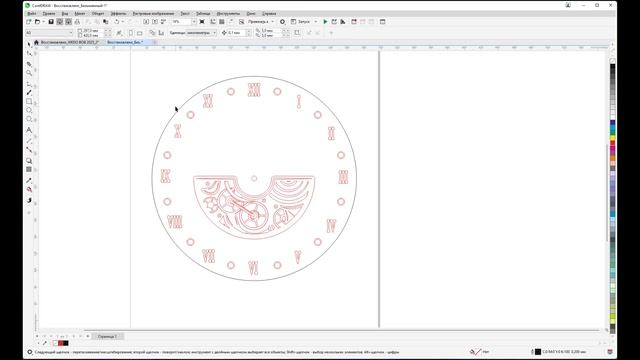Screen dimensions: 640x360
Task: Switch to the first document tab
Action: 70,42
